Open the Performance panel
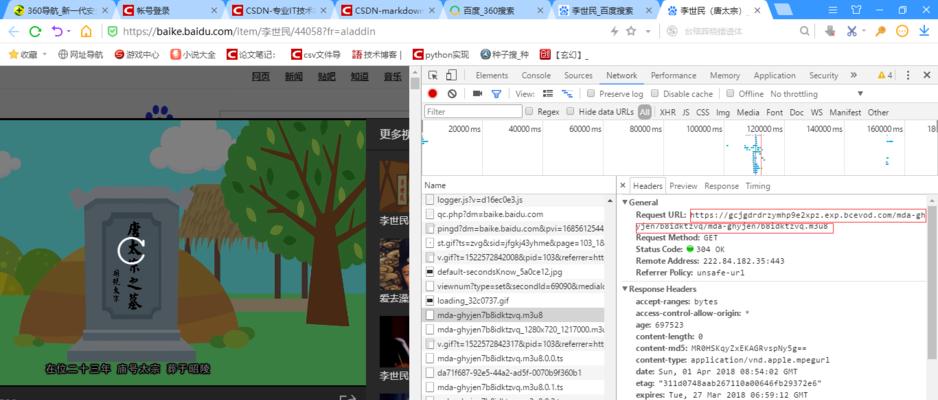 (x=674, y=75)
